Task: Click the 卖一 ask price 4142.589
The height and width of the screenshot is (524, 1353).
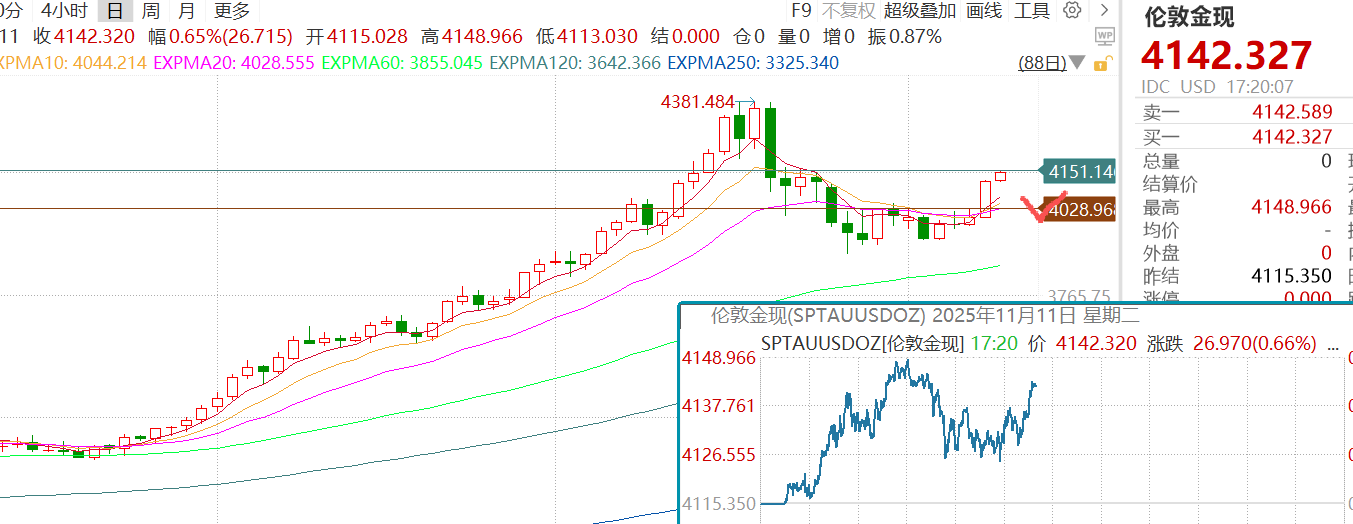Action: [1292, 111]
